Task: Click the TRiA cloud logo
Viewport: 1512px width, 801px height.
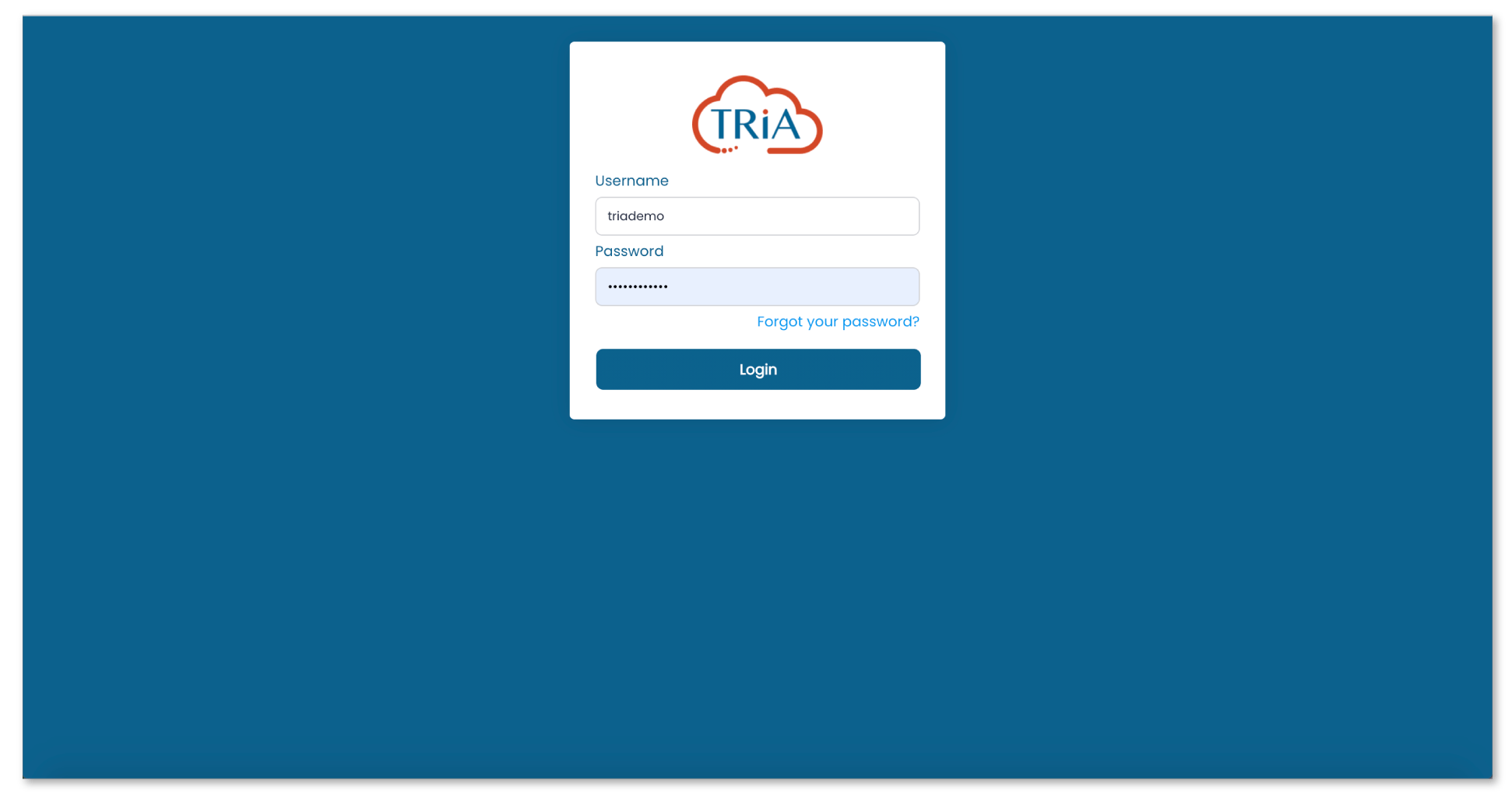Action: 757,115
